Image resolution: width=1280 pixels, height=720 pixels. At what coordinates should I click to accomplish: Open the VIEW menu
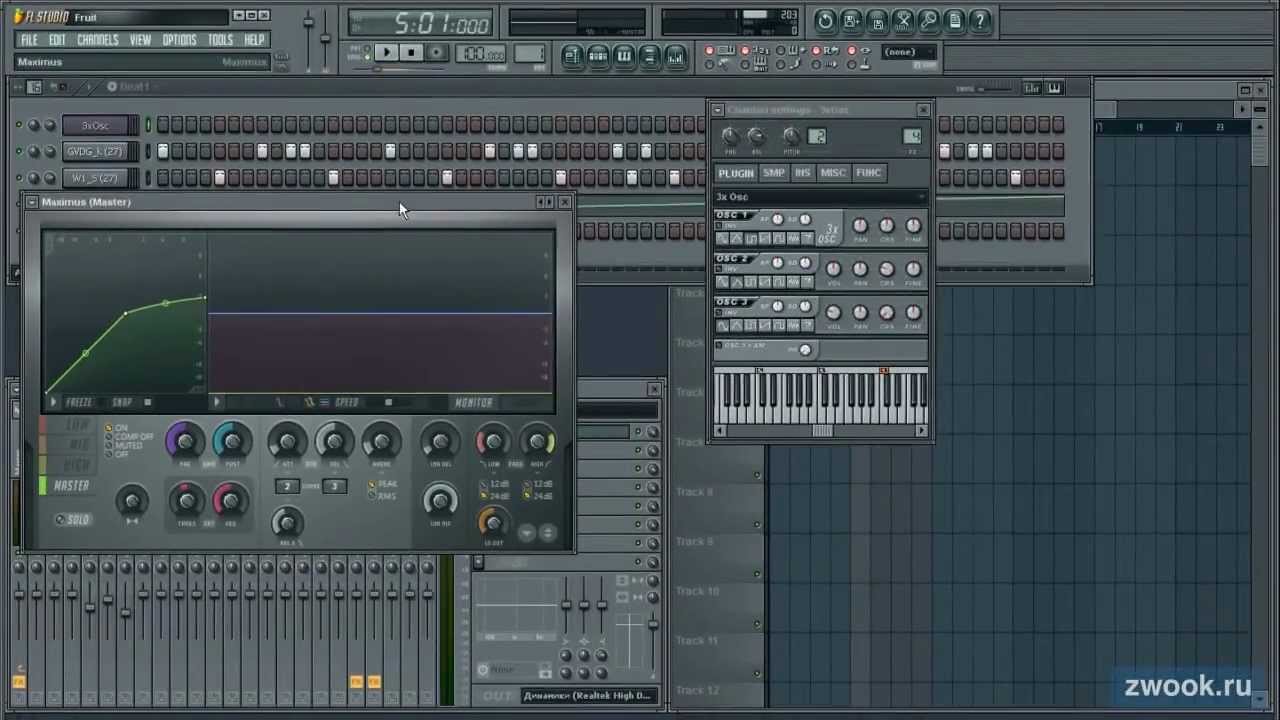(x=140, y=40)
